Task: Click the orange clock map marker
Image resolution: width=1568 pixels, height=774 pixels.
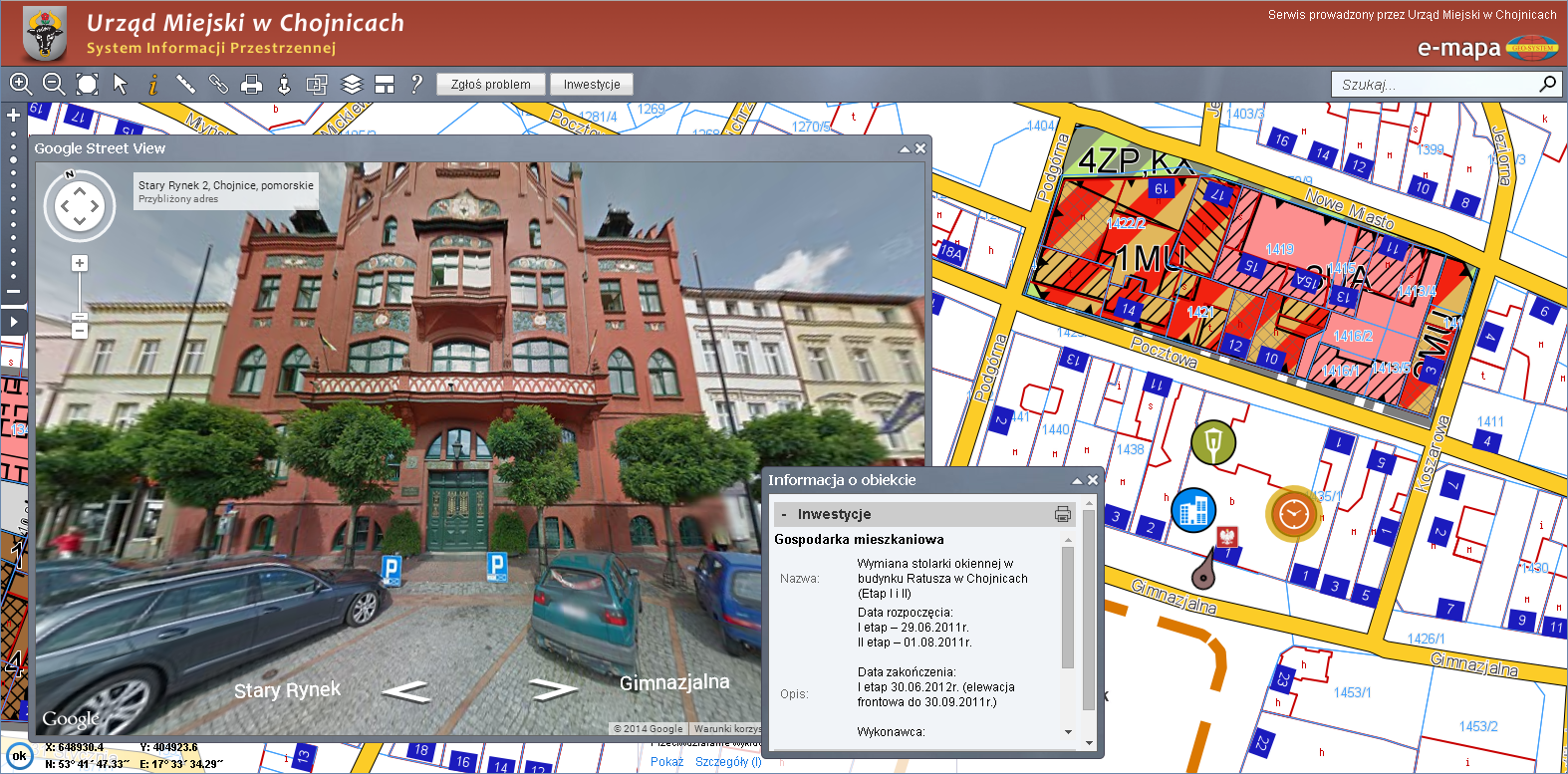Action: [x=1293, y=514]
